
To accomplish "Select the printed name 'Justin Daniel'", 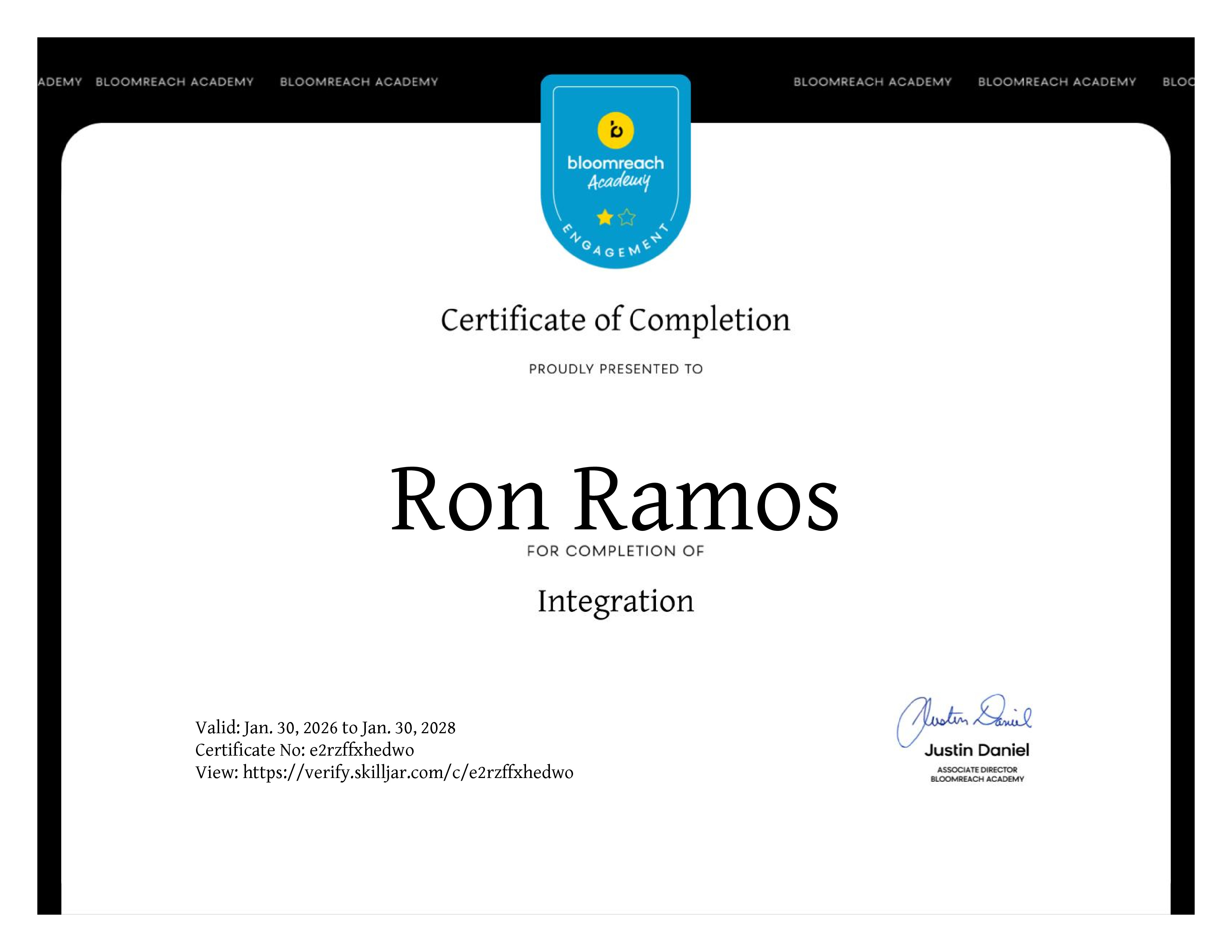I will 977,750.
